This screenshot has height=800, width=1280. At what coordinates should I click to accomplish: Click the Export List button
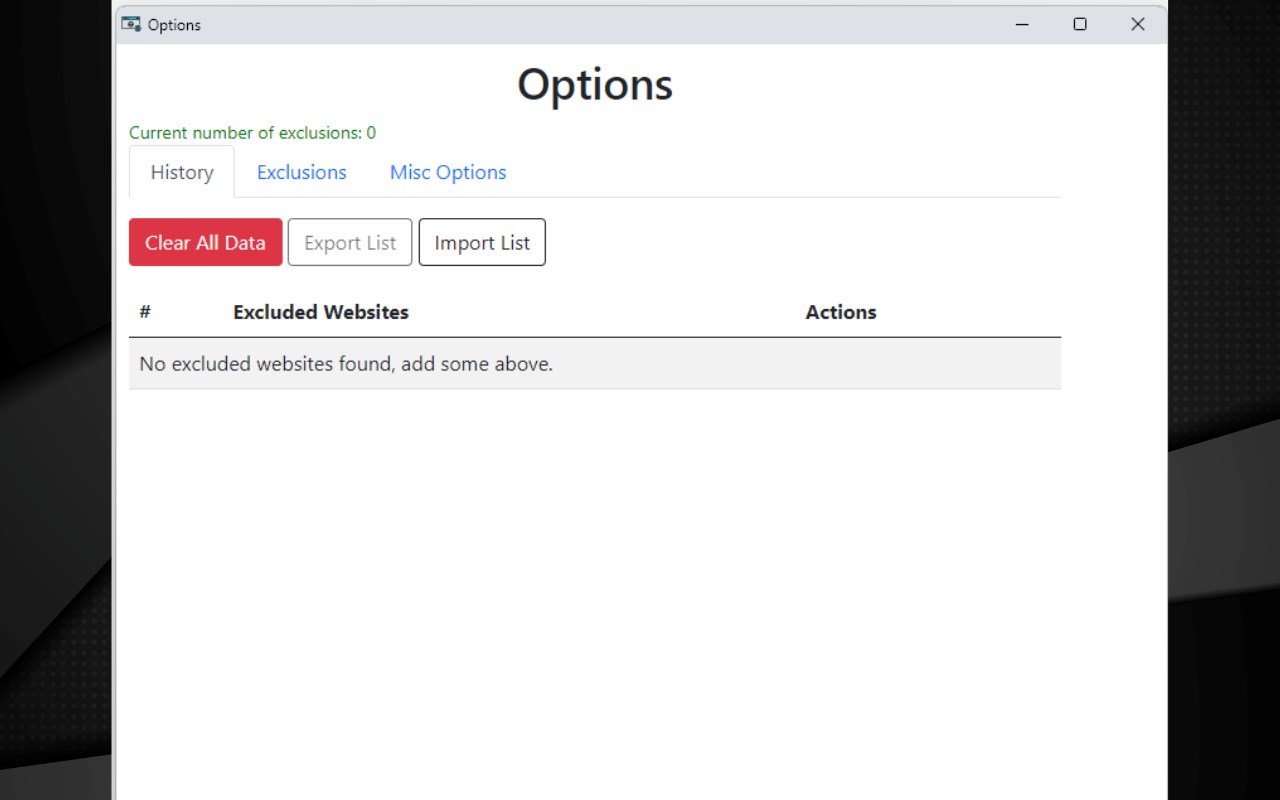coord(350,243)
